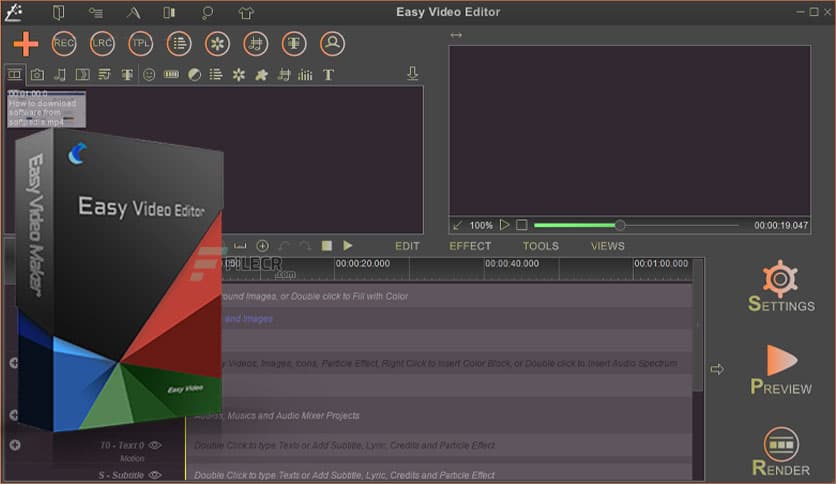The image size is (836, 484).
Task: Click the timeline ruler at 00:01:00.000
Action: pos(661,263)
